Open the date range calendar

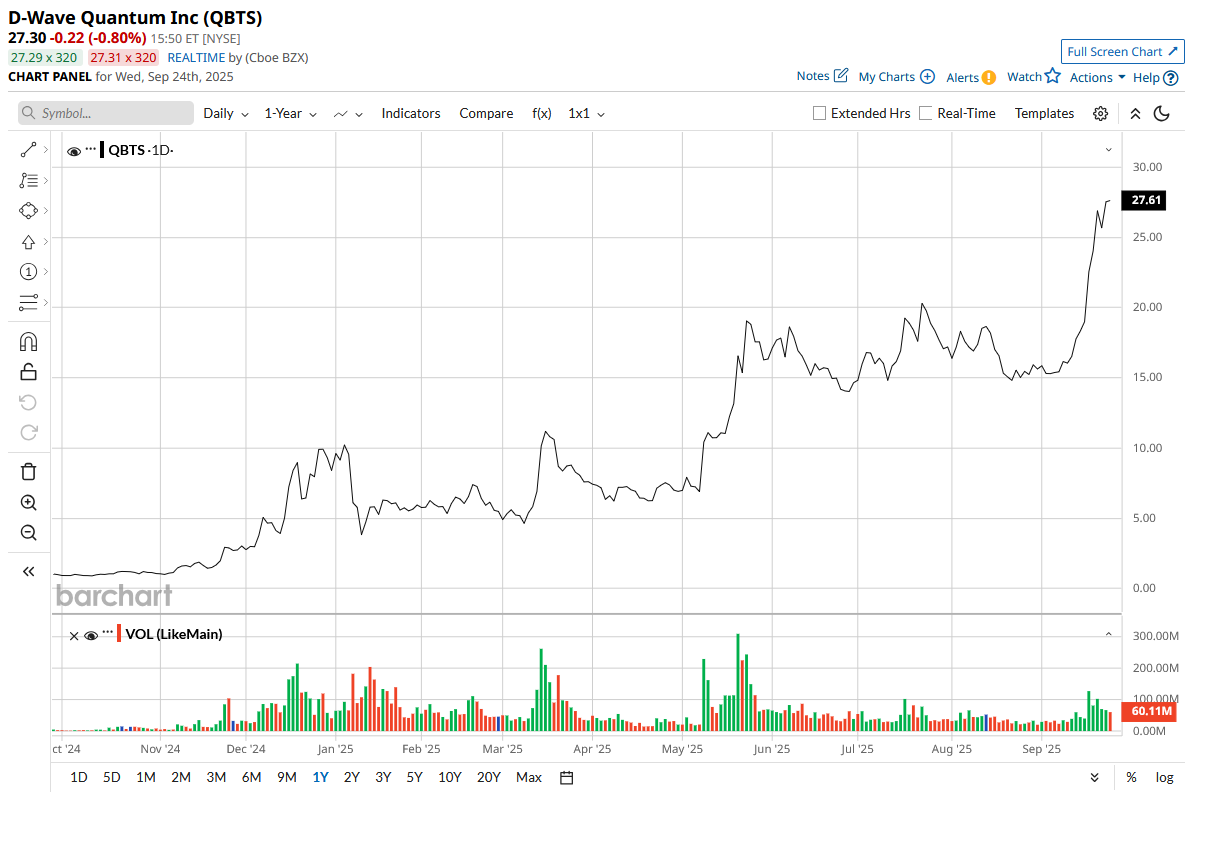coord(566,777)
